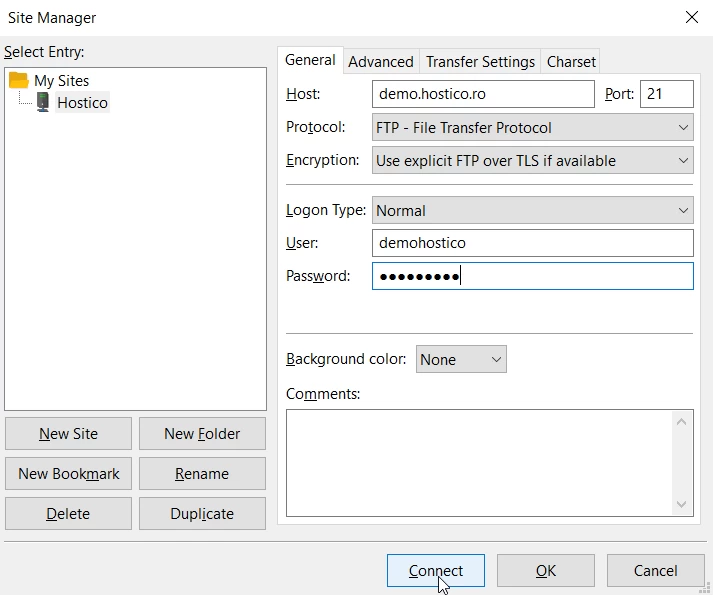713x595 pixels.
Task: Click the OK button
Action: point(545,571)
